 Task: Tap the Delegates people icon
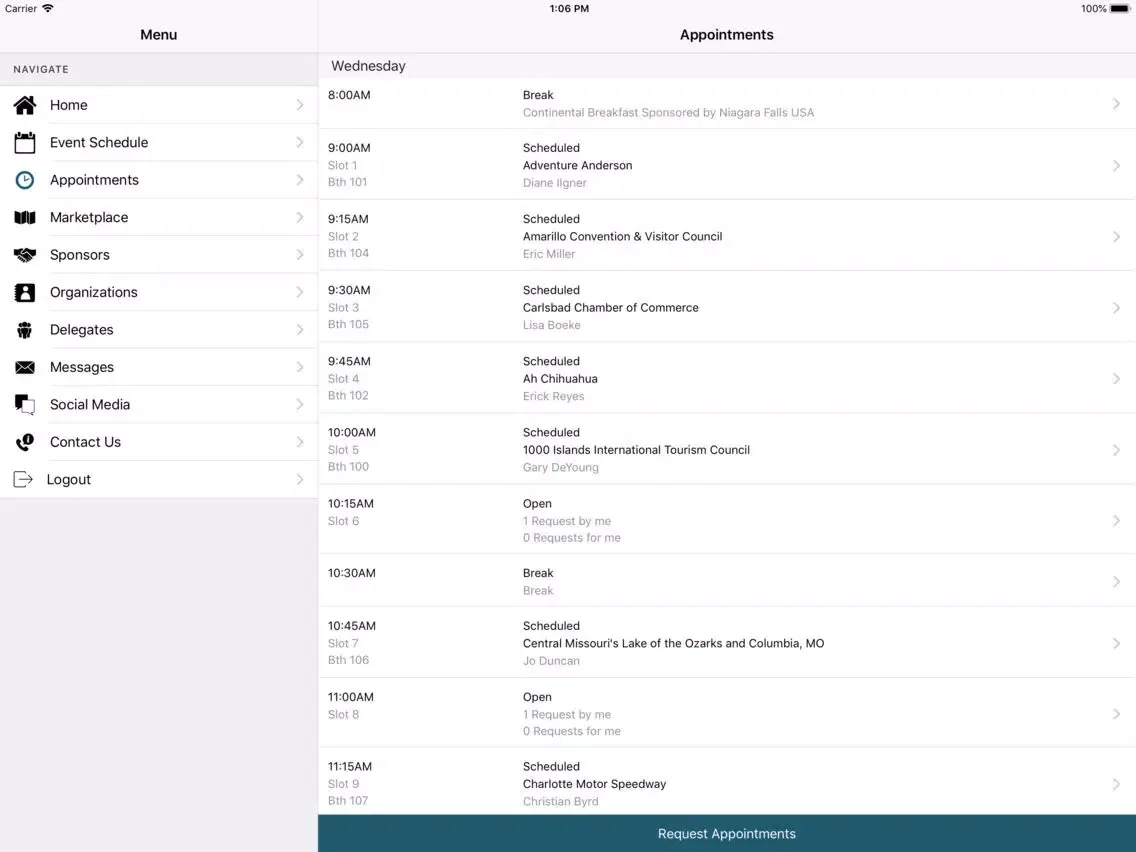tap(25, 330)
